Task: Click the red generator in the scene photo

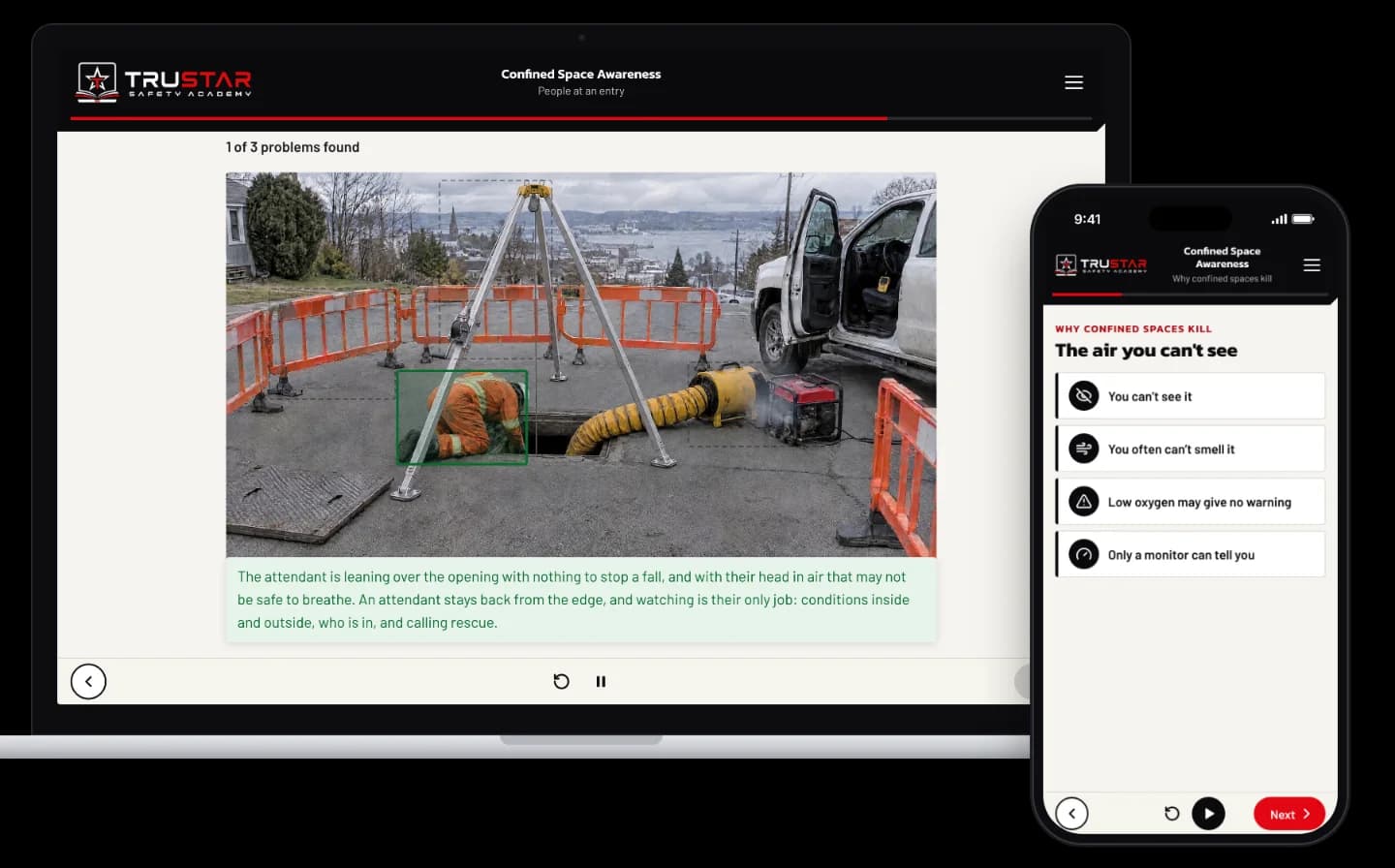Action: tap(806, 408)
